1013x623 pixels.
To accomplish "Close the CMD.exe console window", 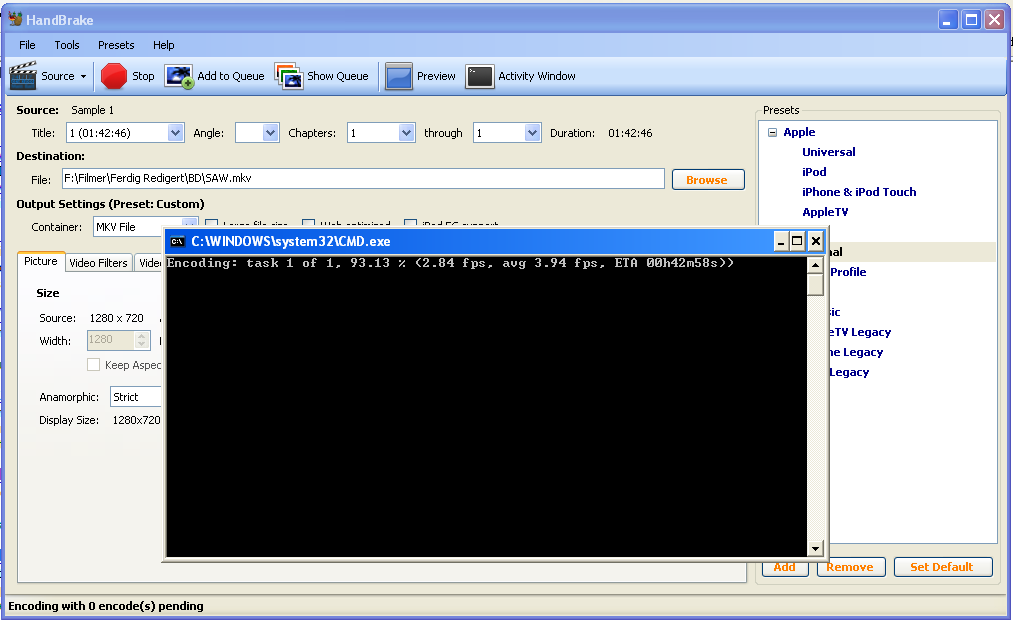I will (815, 242).
